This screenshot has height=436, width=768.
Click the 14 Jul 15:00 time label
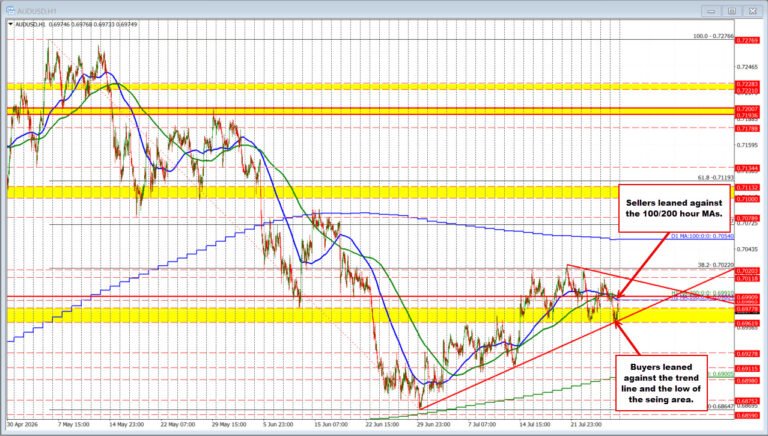tap(535, 424)
